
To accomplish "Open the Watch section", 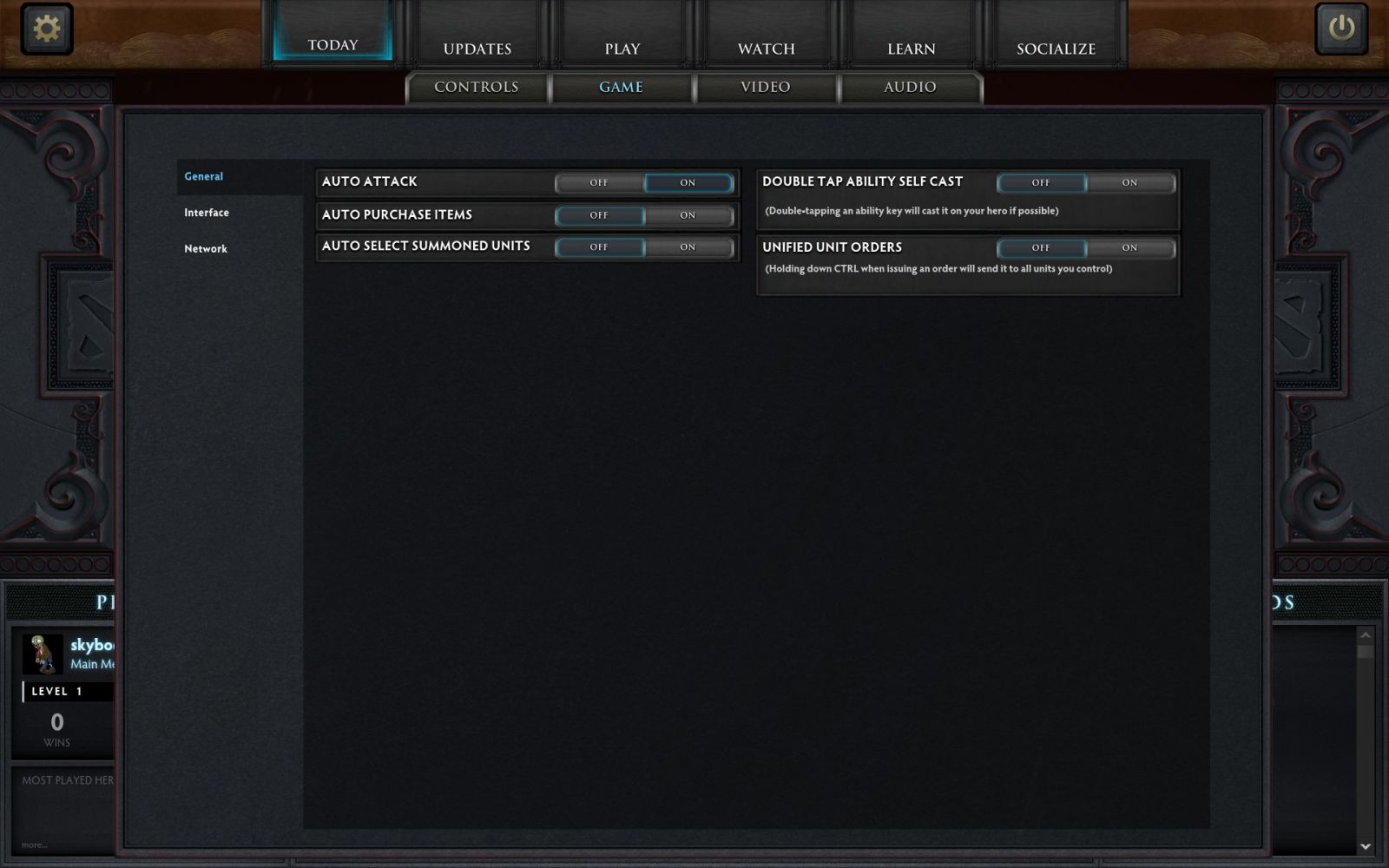I will [x=766, y=49].
